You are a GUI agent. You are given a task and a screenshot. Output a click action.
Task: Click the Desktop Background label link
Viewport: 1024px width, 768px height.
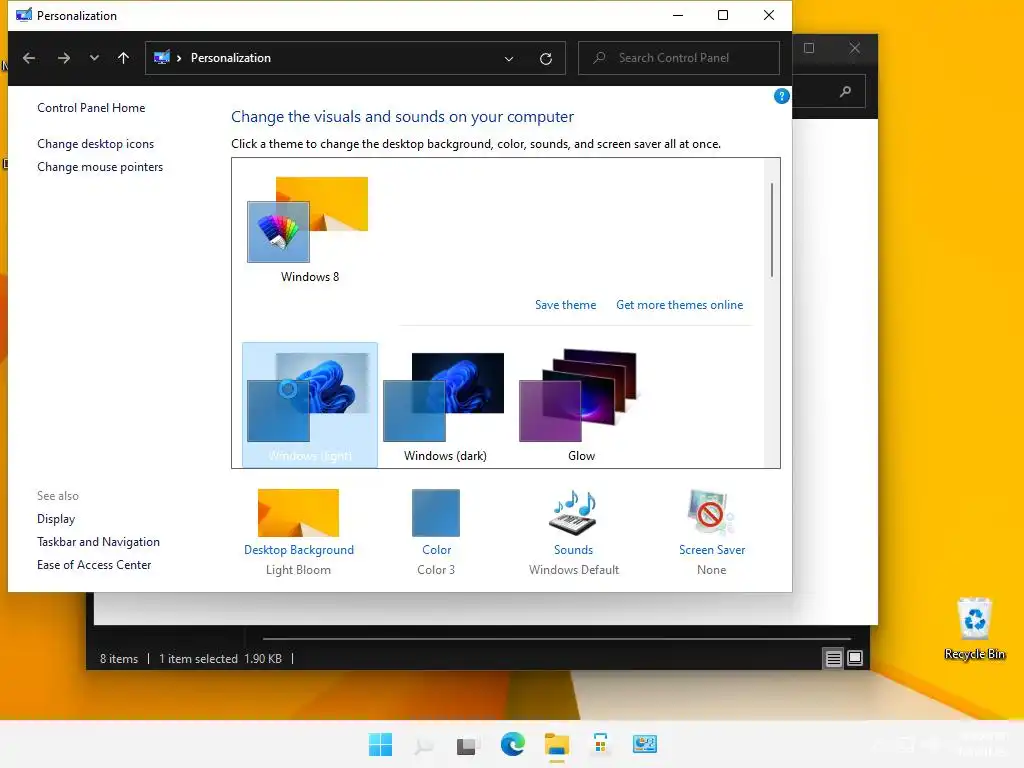(299, 550)
